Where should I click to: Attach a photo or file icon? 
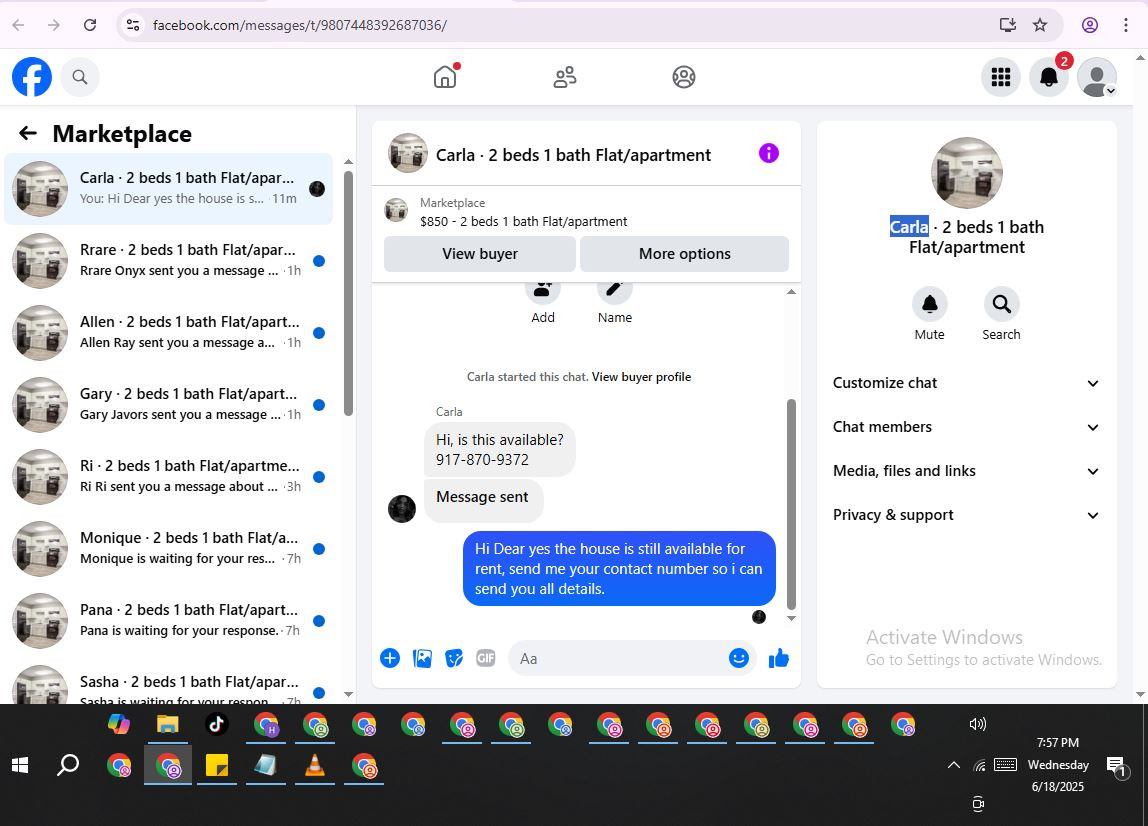[422, 658]
